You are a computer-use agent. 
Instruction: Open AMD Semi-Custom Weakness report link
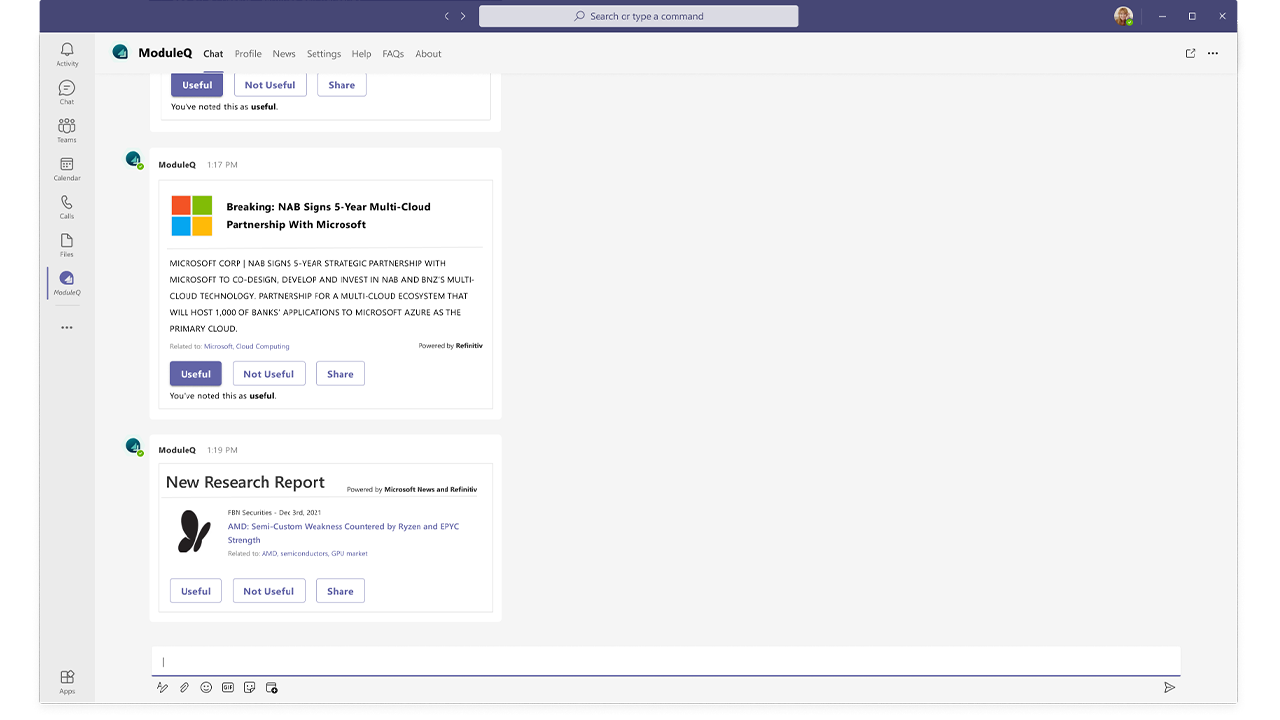click(x=343, y=533)
